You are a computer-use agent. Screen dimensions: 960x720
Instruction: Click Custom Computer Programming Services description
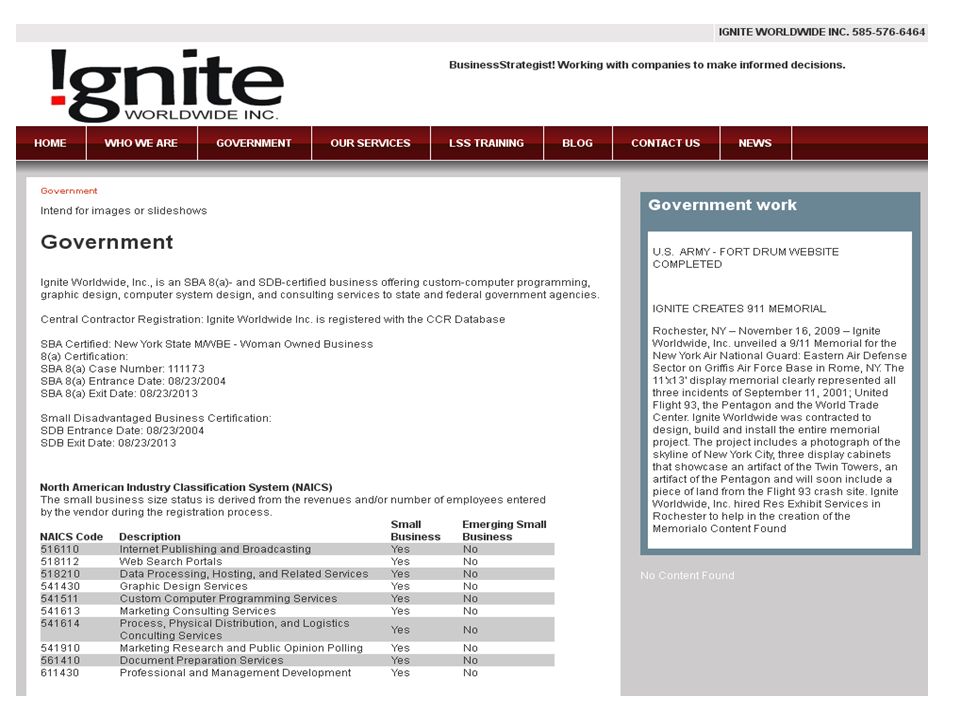[228, 598]
